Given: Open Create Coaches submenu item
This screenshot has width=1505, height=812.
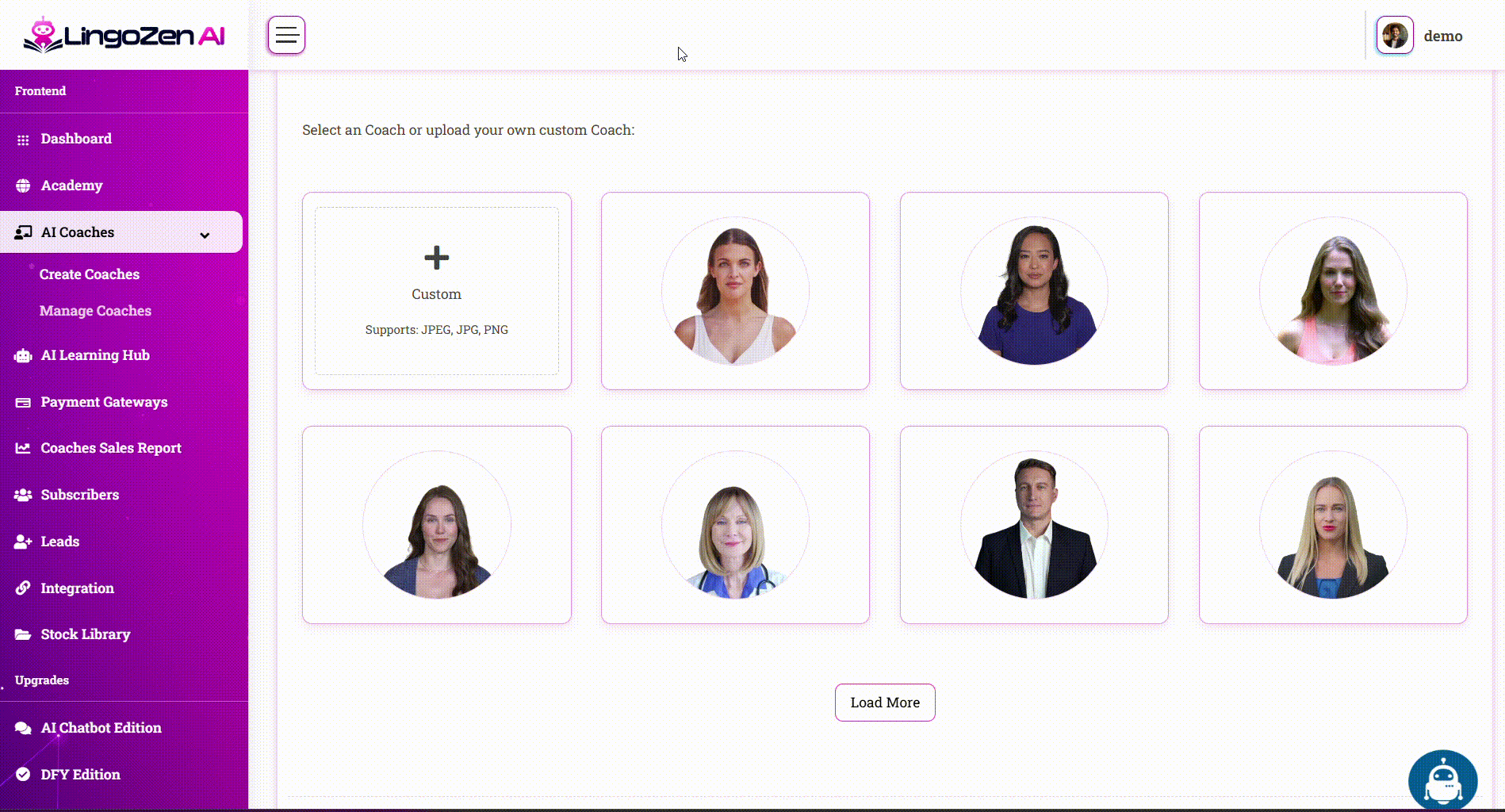Looking at the screenshot, I should 90,274.
